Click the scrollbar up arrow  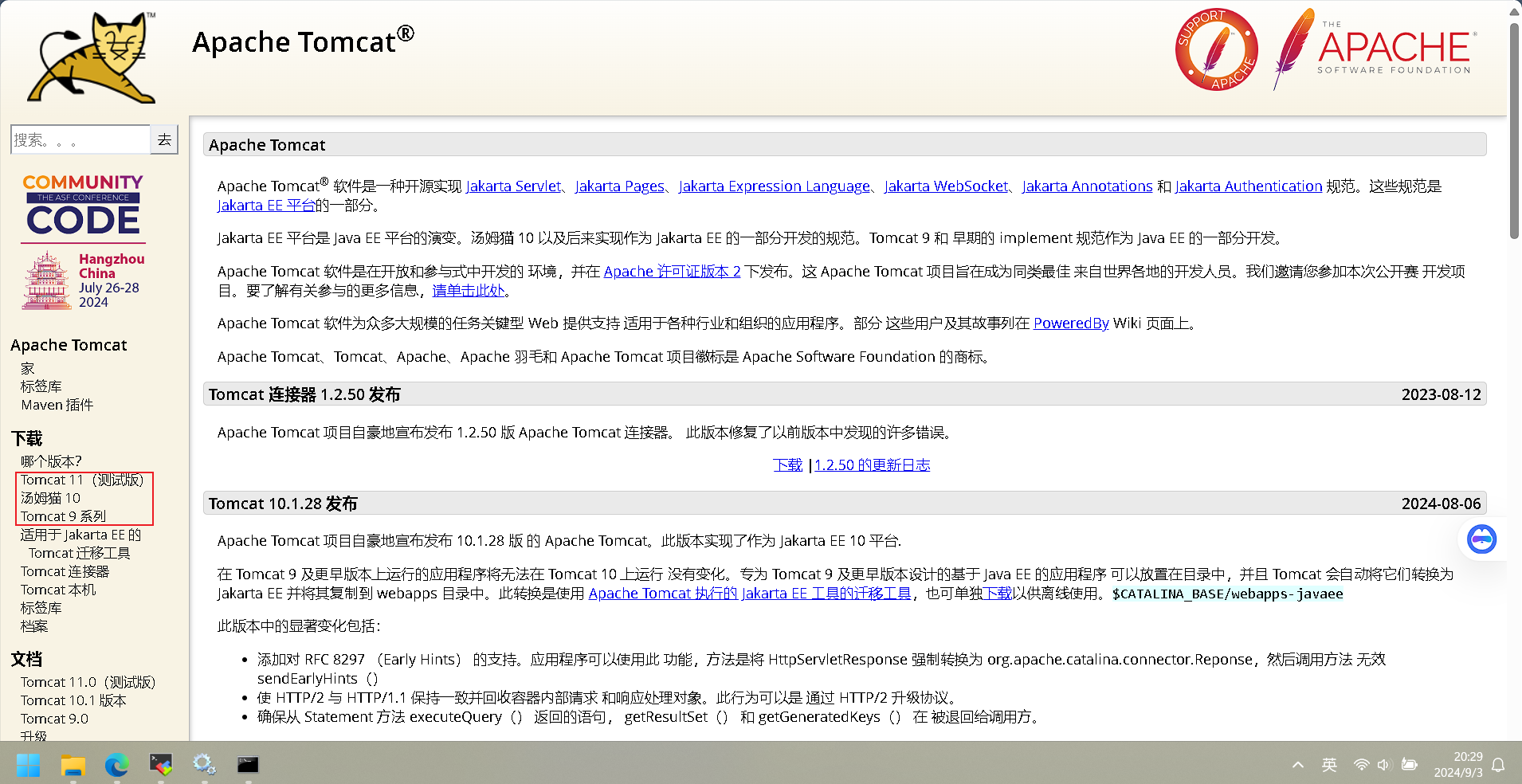[1514, 10]
